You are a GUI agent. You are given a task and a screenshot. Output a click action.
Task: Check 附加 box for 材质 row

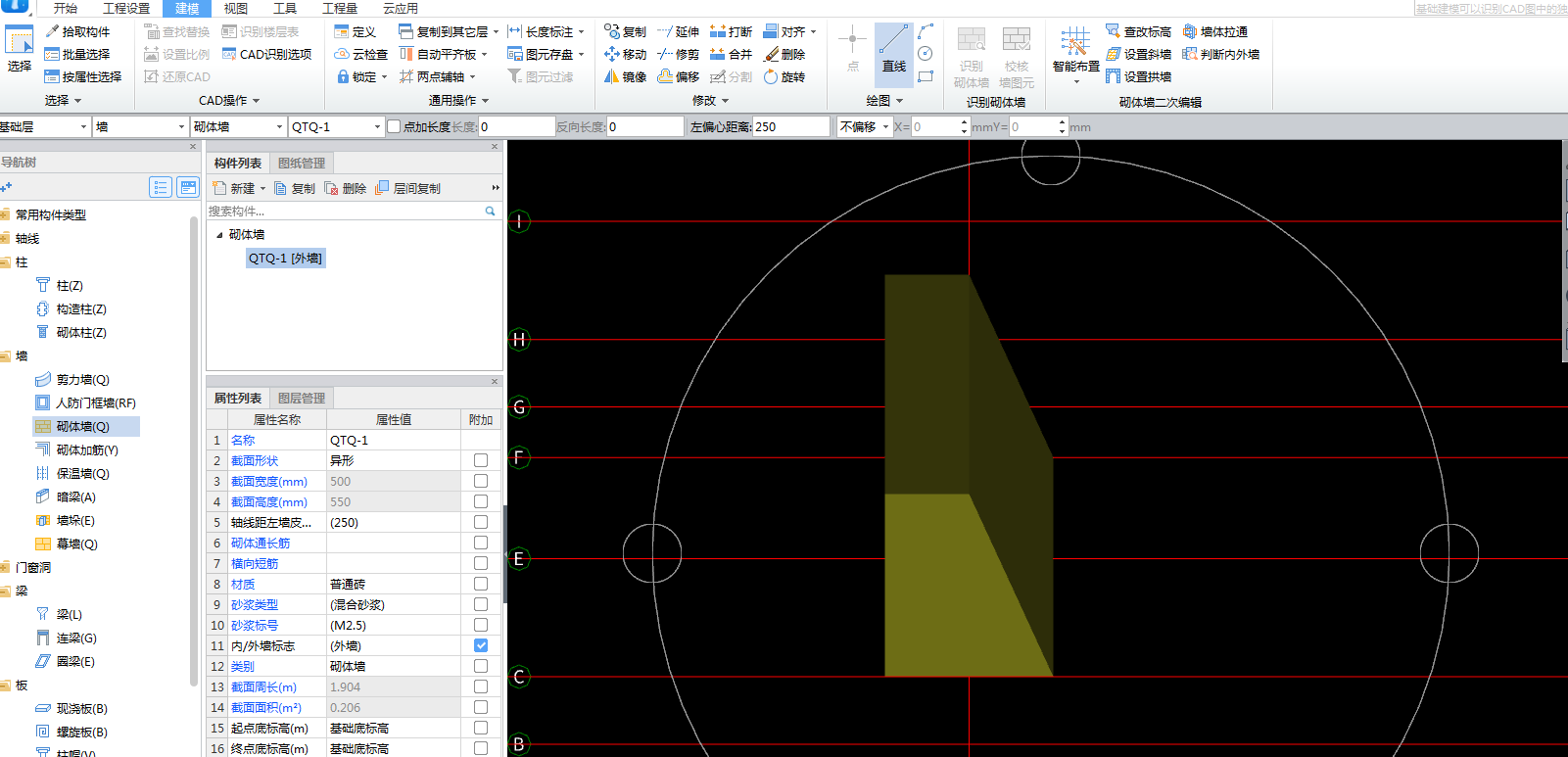click(x=481, y=584)
